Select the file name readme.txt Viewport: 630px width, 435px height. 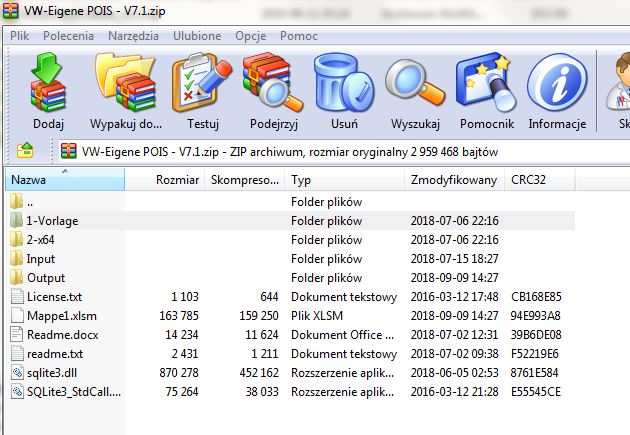point(55,354)
